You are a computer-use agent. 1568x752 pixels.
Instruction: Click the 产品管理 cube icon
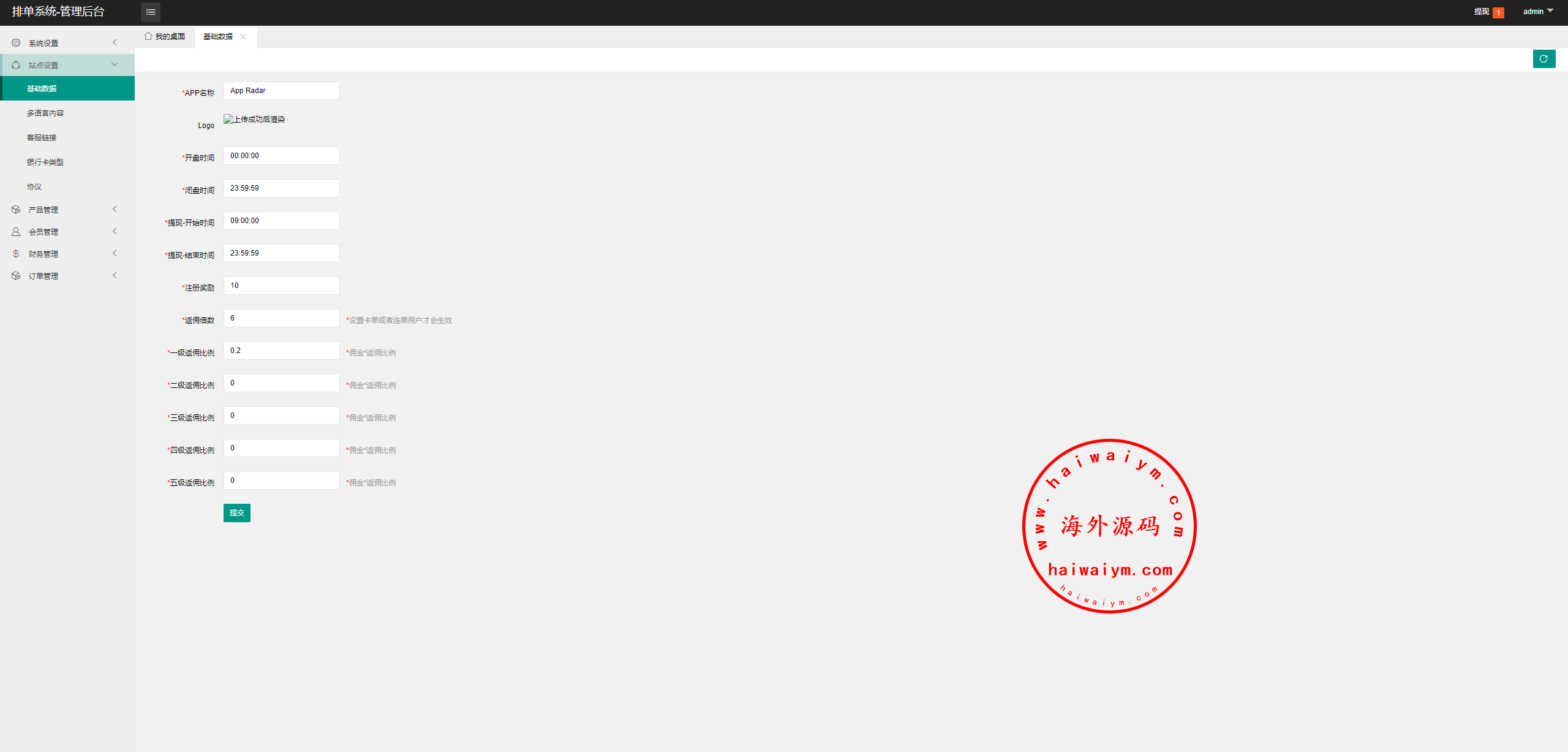tap(16, 210)
